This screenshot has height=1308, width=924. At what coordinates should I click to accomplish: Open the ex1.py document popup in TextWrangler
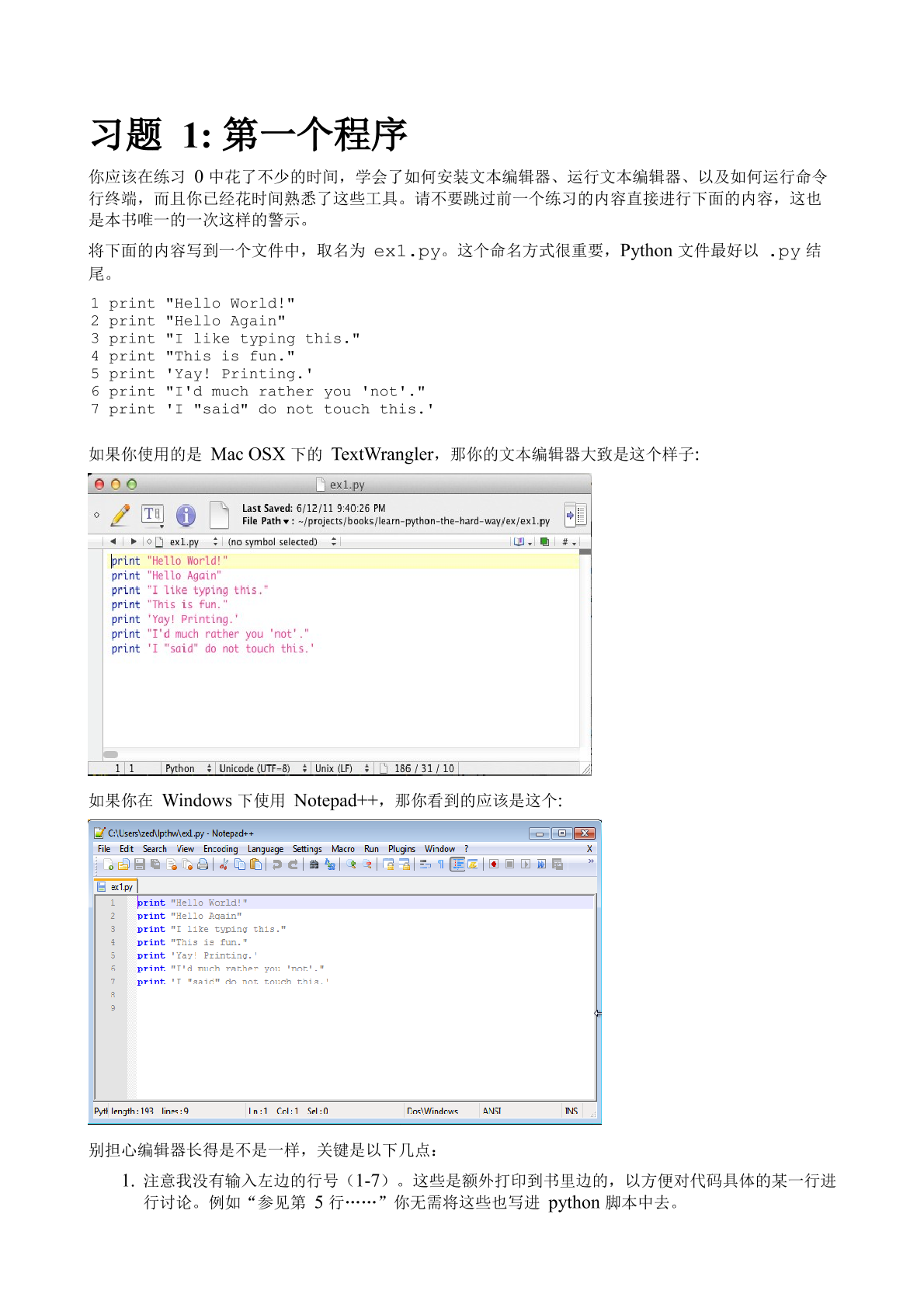188,542
